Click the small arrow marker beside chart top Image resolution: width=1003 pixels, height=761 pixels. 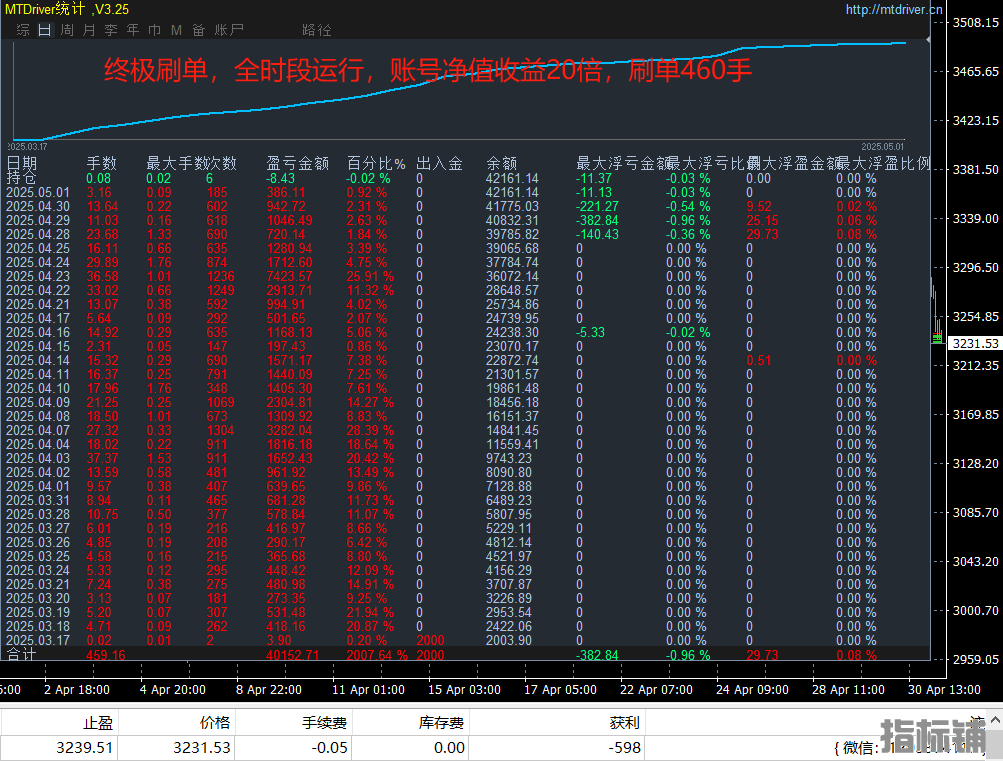tap(928, 40)
